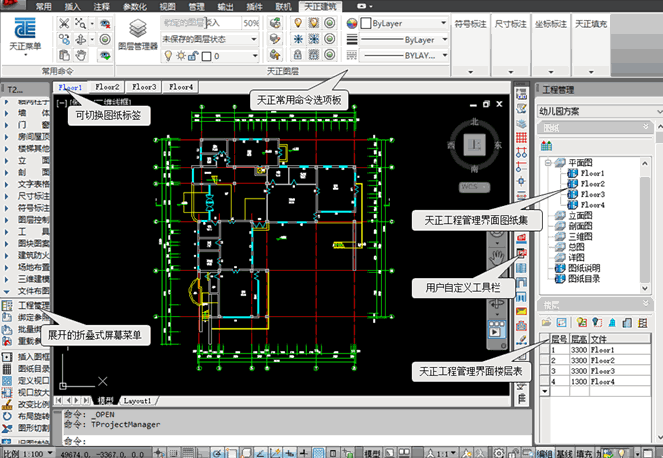
Task: Click the 图纸目录 screen menu icon
Action: pos(7,369)
